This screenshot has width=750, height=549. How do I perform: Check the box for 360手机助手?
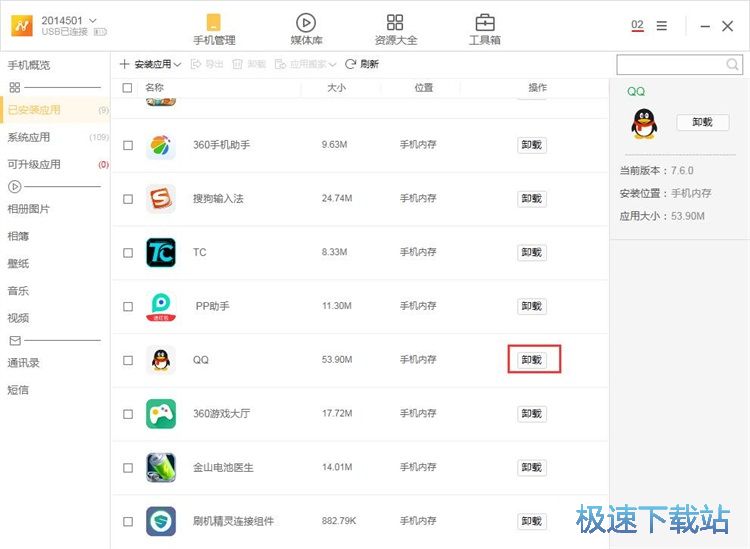128,145
